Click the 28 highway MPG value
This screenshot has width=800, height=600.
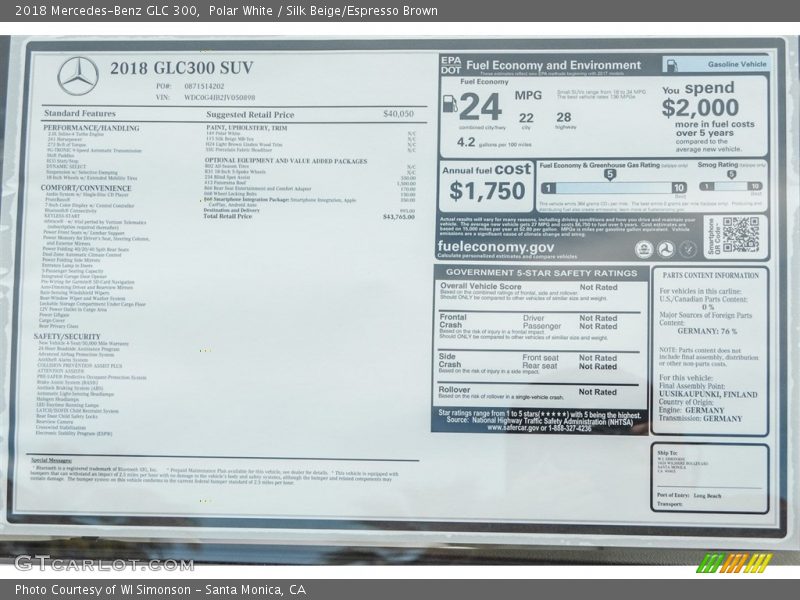click(x=564, y=117)
